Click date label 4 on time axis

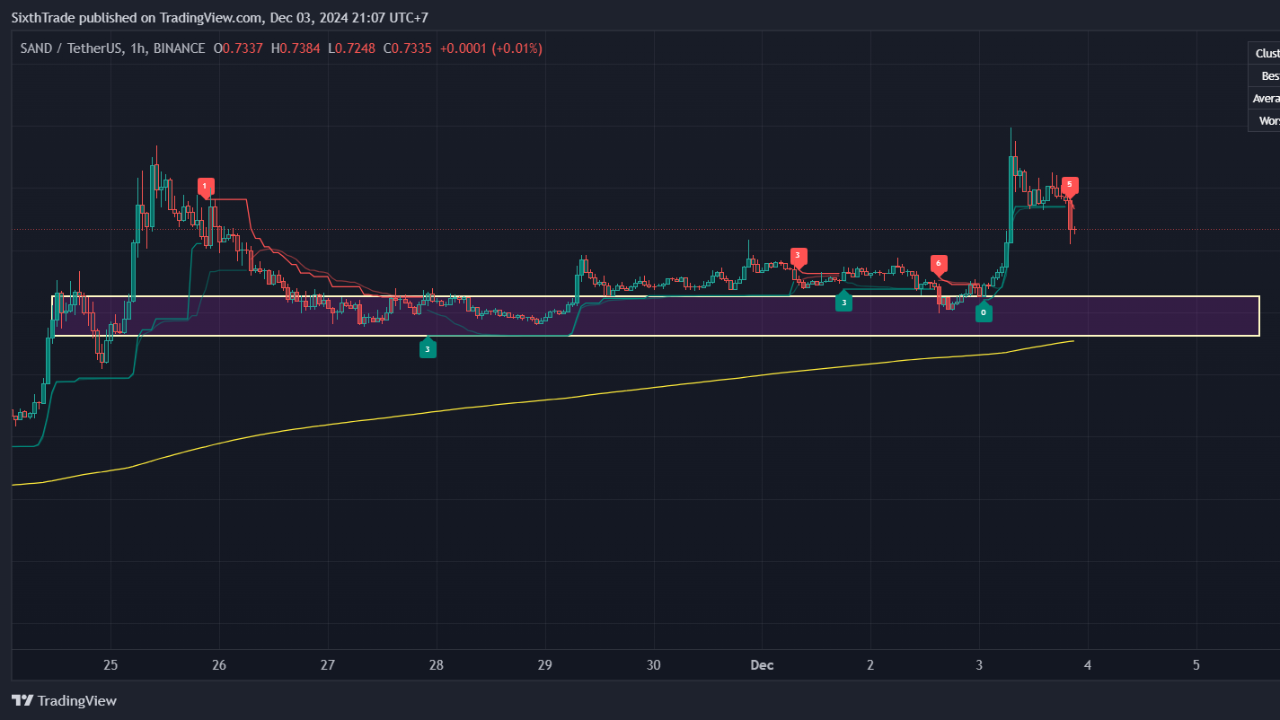[1087, 665]
